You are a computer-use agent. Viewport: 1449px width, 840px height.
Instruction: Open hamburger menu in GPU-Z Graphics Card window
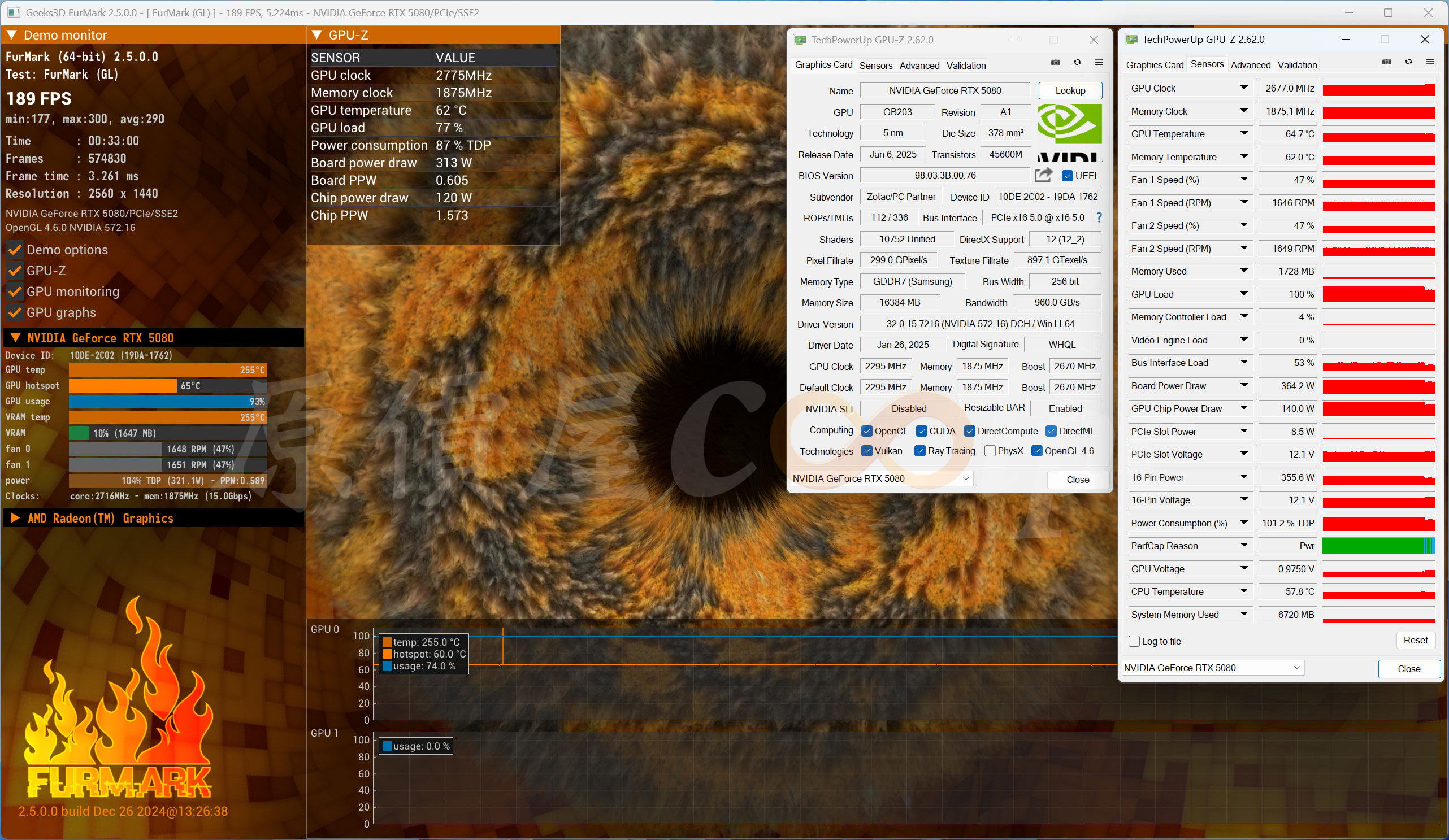1099,63
